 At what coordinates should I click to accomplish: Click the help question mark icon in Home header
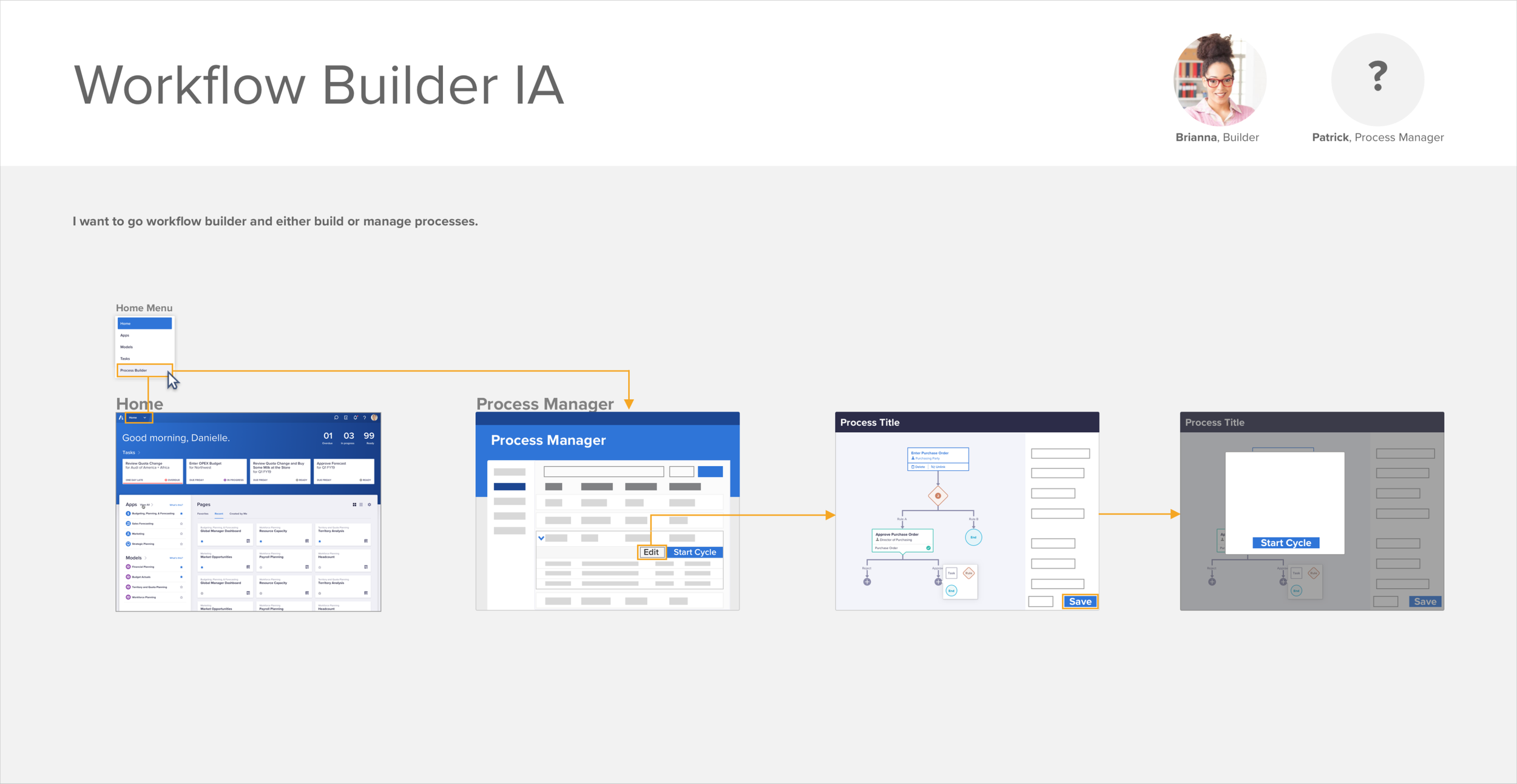[x=364, y=417]
